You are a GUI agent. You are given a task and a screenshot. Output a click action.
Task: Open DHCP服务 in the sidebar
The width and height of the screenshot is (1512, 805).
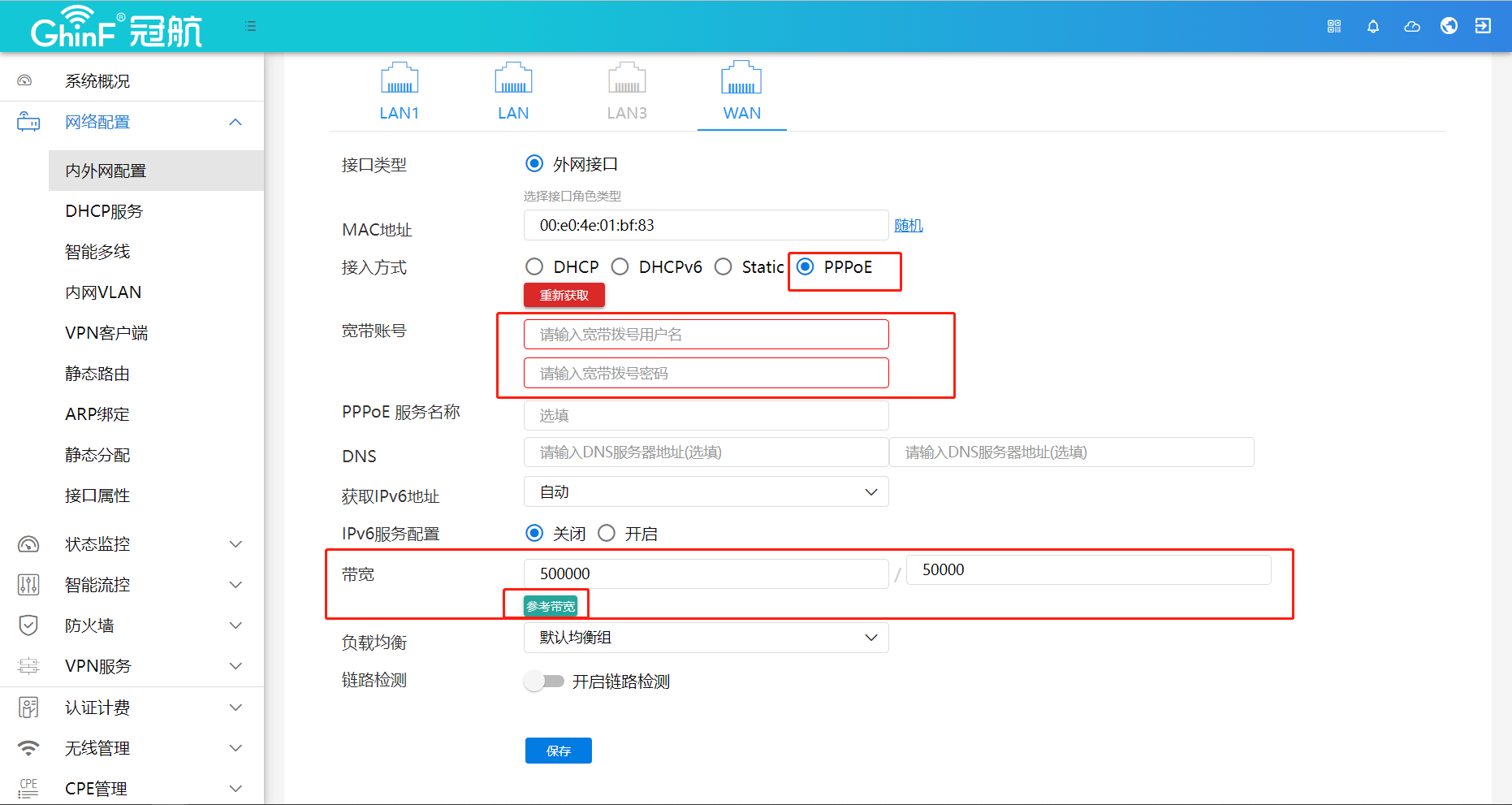104,211
